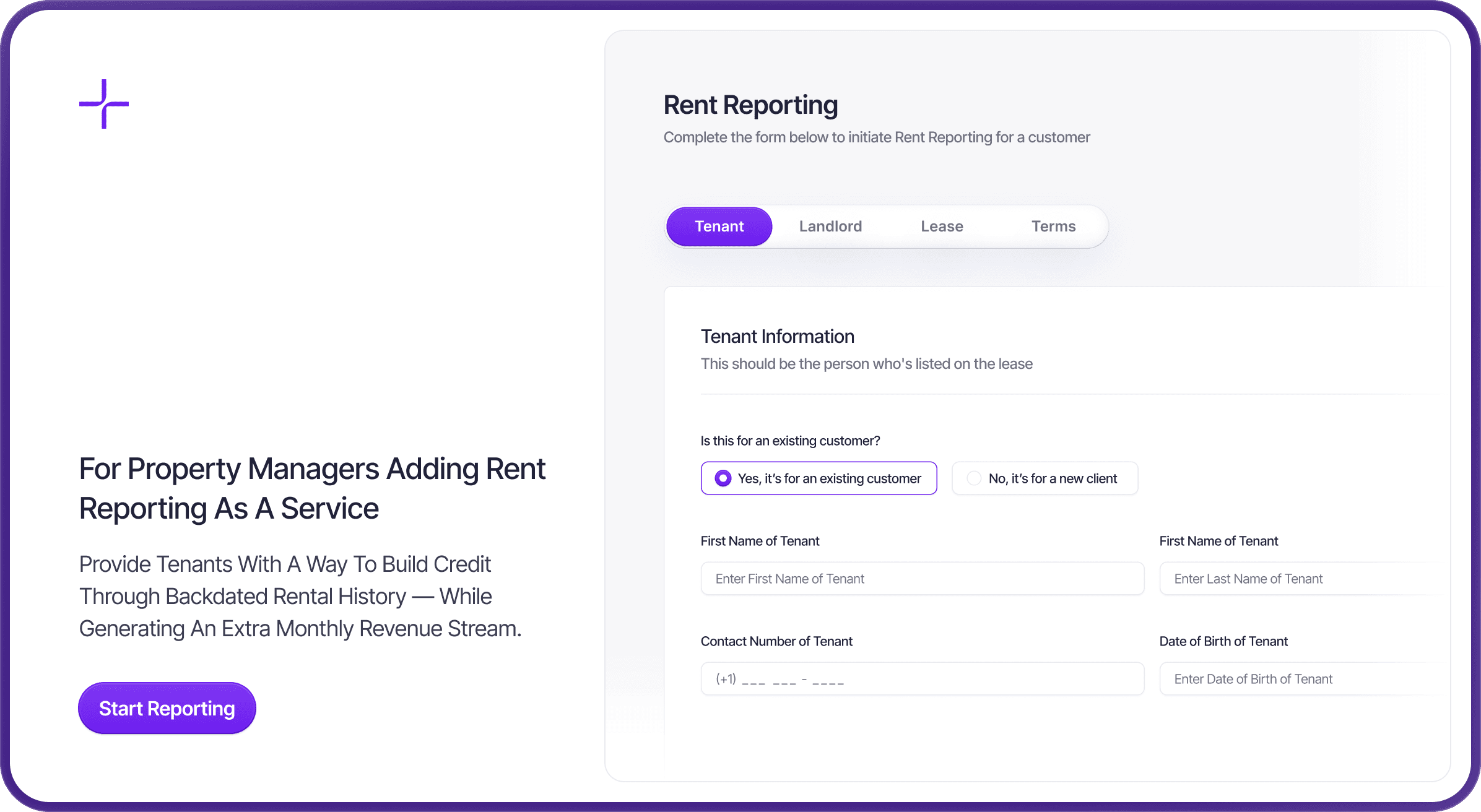Click 'Contact Number of Tenant' label
Screen dimensions: 1481x812
776,641
